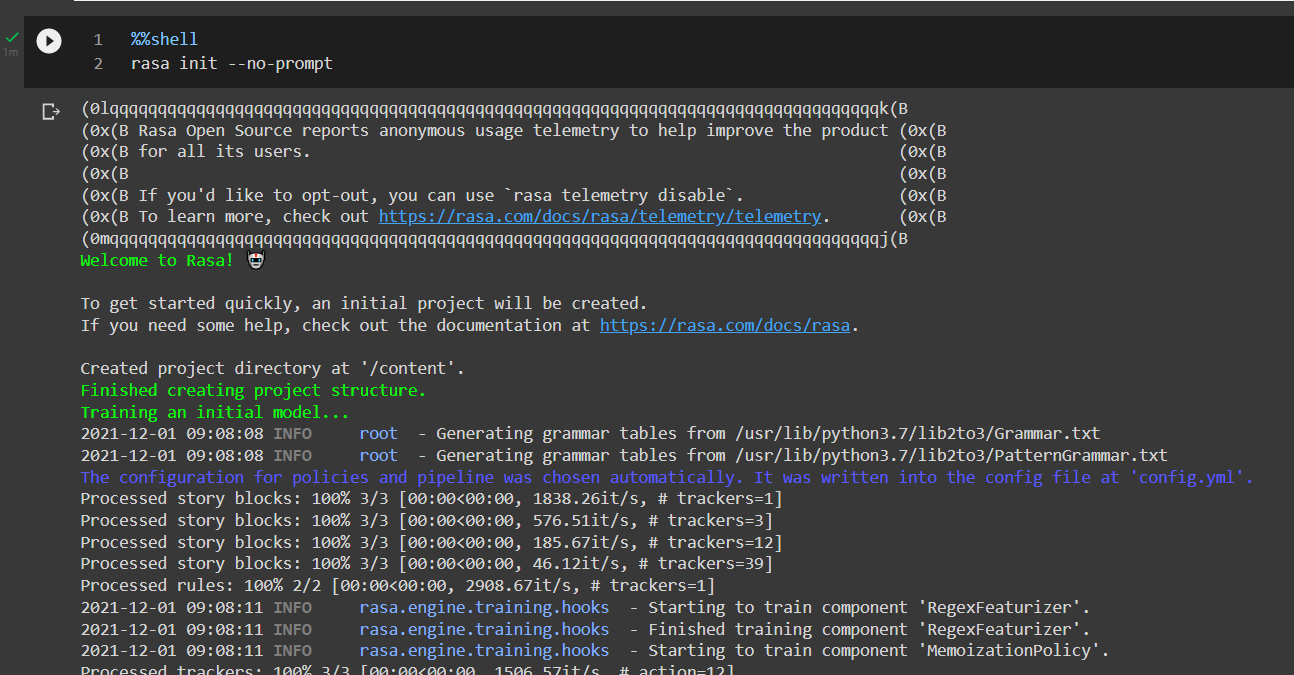The width and height of the screenshot is (1294, 675).
Task: Click the green execution success checkmark
Action: tap(11, 37)
